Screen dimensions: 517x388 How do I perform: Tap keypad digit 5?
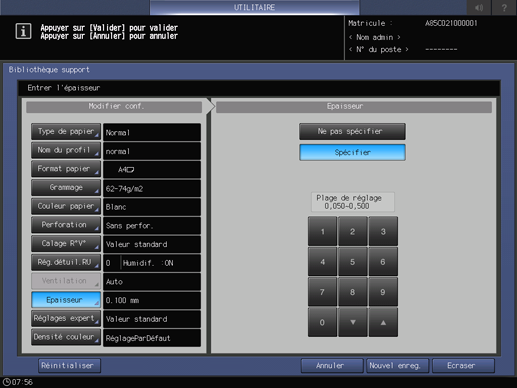pos(353,261)
